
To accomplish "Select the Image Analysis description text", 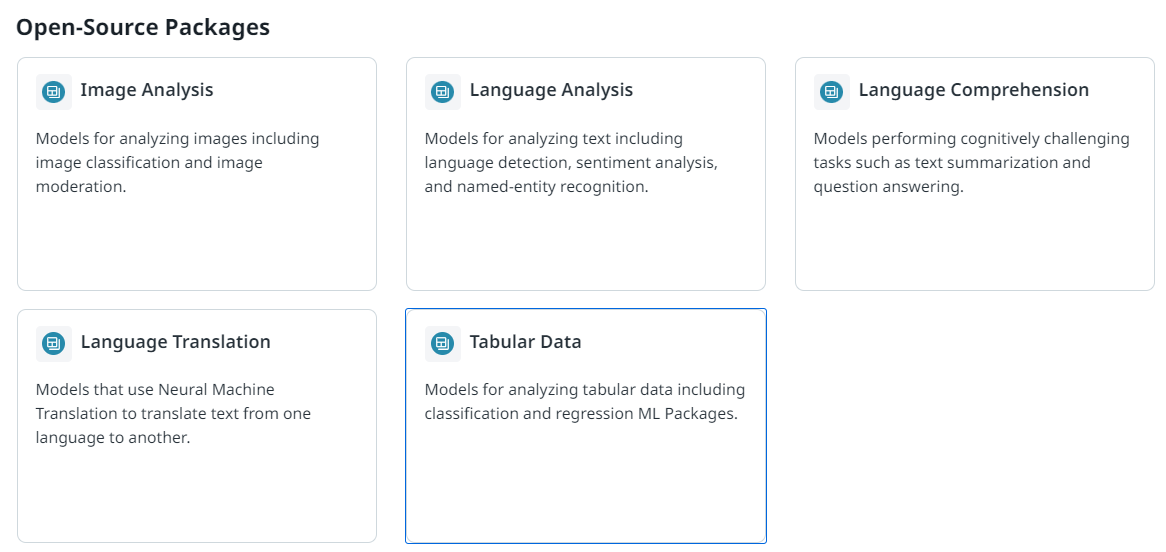I will pos(178,162).
